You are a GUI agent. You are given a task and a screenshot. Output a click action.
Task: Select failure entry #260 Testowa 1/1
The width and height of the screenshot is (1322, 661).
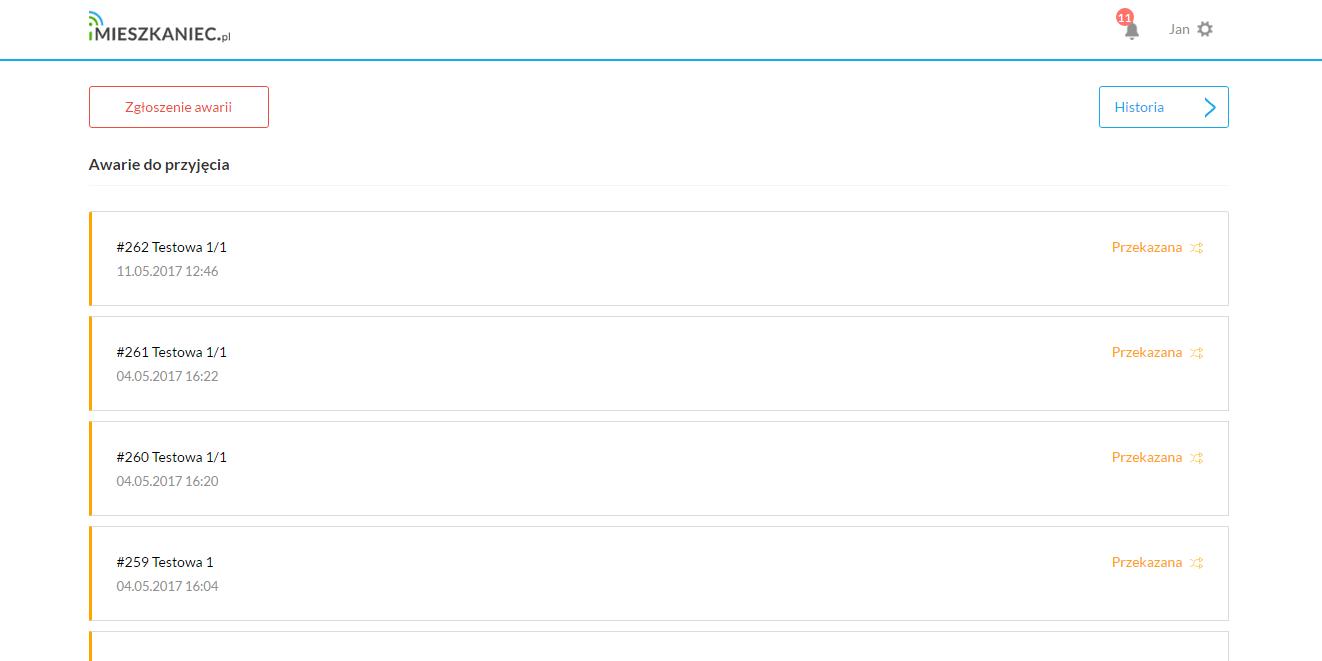[x=172, y=457]
